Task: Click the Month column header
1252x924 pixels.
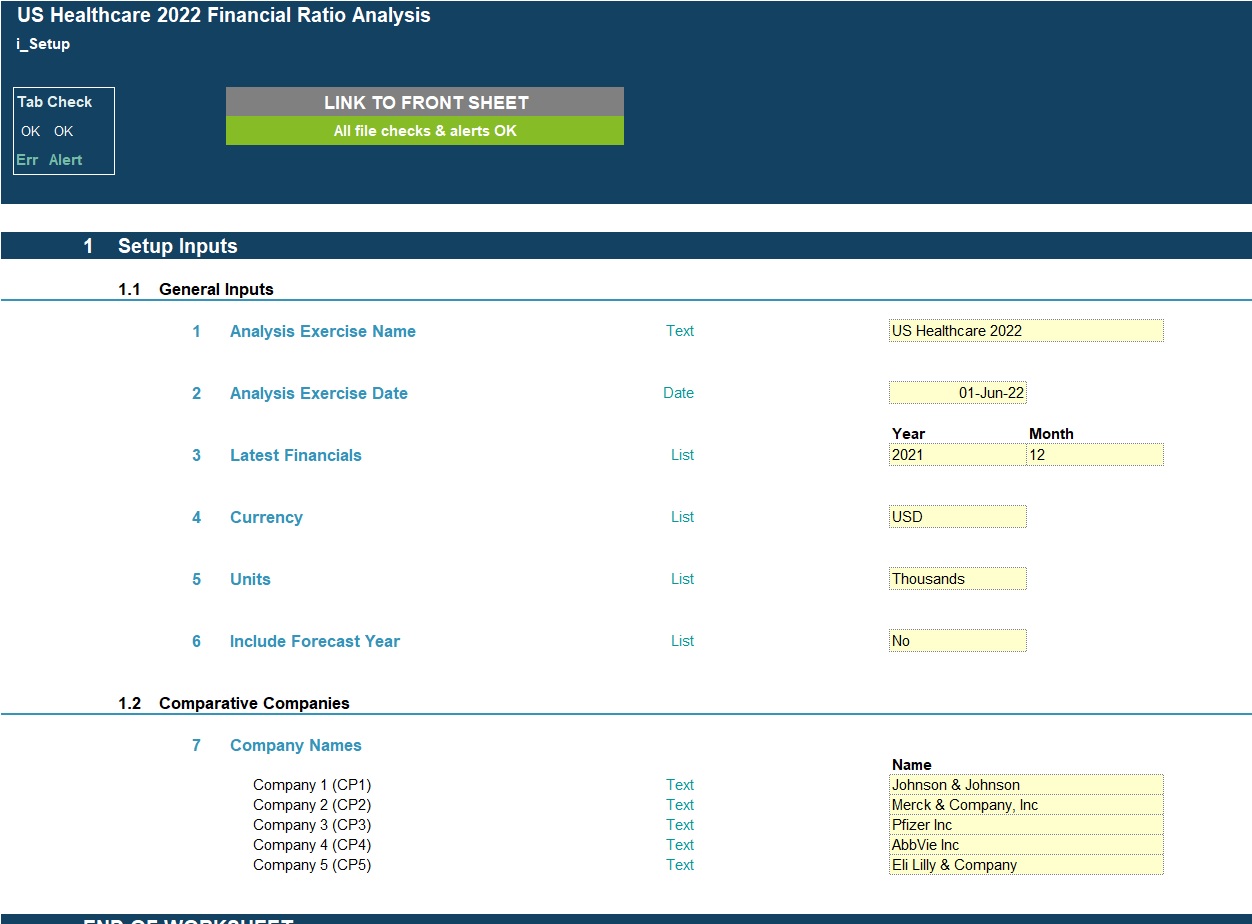Action: click(x=1051, y=434)
